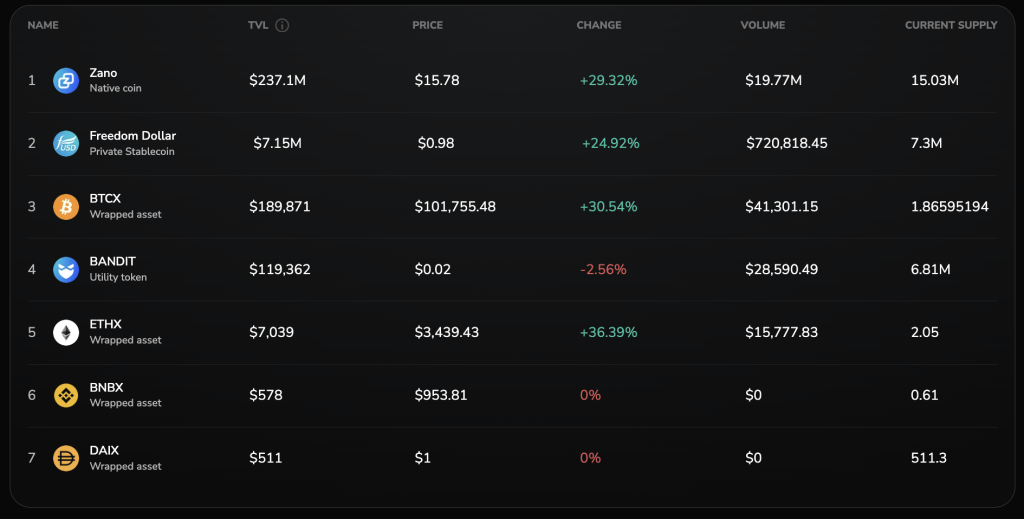Viewport: 1024px width, 519px height.
Task: Click the BANDIT -2.56% change value
Action: (x=603, y=269)
